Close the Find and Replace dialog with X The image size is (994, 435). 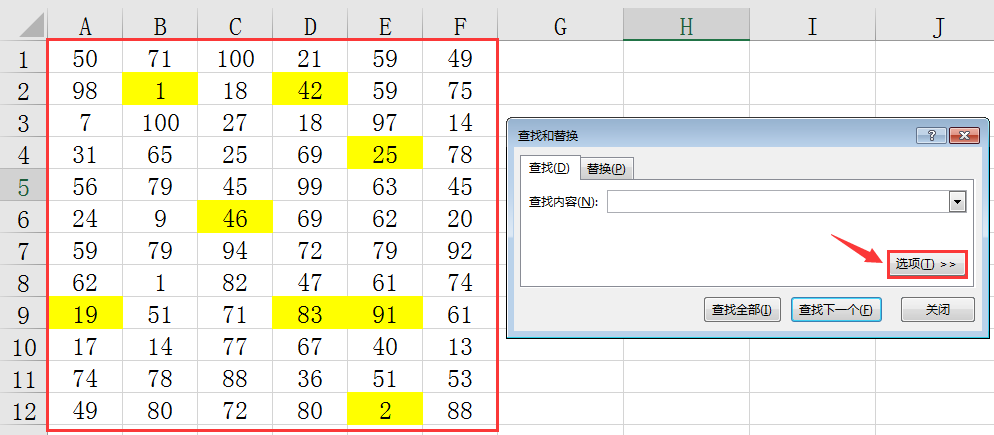tap(963, 135)
